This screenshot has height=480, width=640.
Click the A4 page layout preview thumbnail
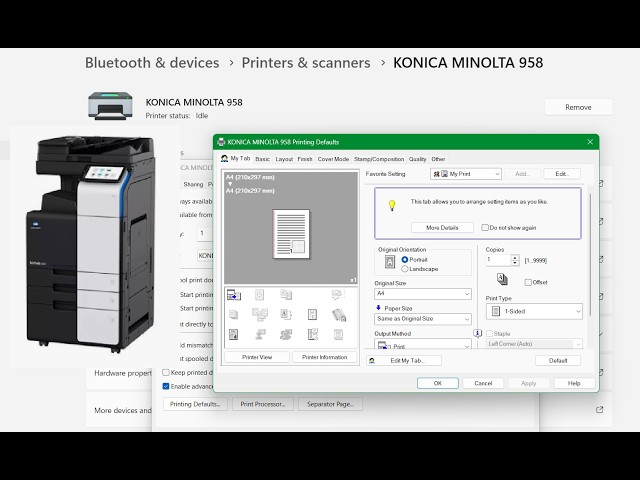tap(291, 233)
